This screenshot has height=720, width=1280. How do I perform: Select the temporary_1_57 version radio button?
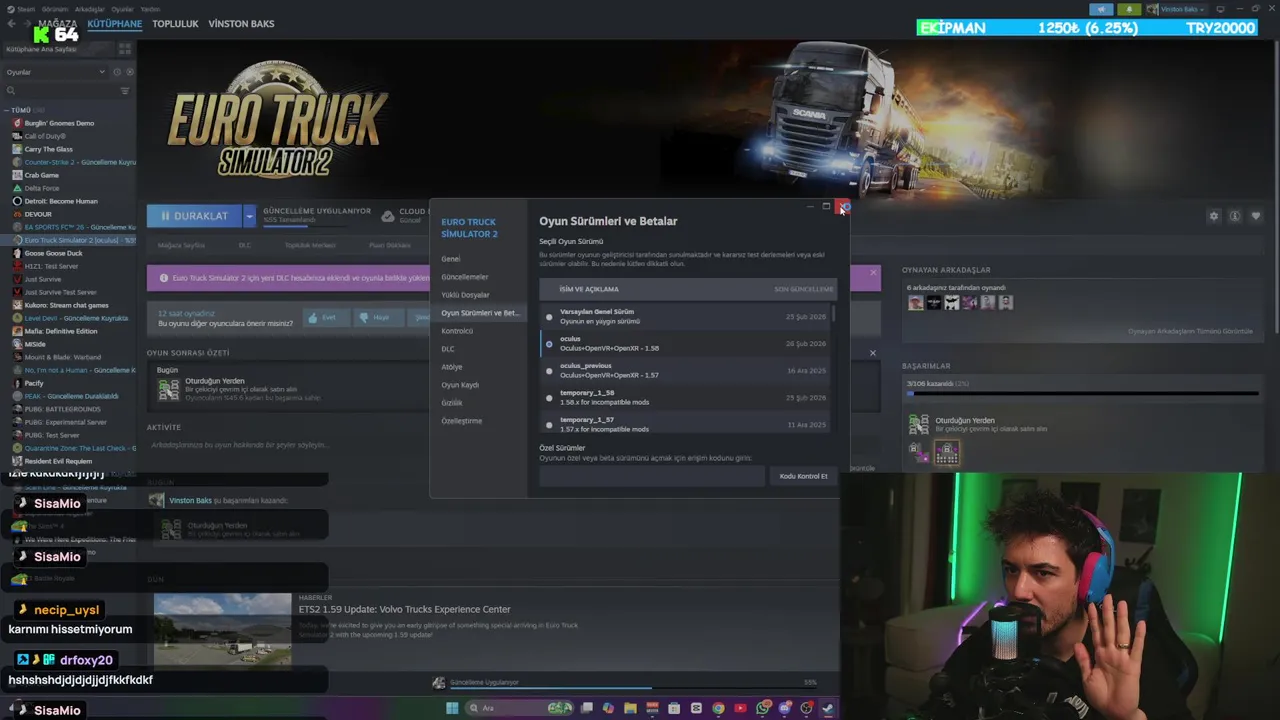pos(549,425)
